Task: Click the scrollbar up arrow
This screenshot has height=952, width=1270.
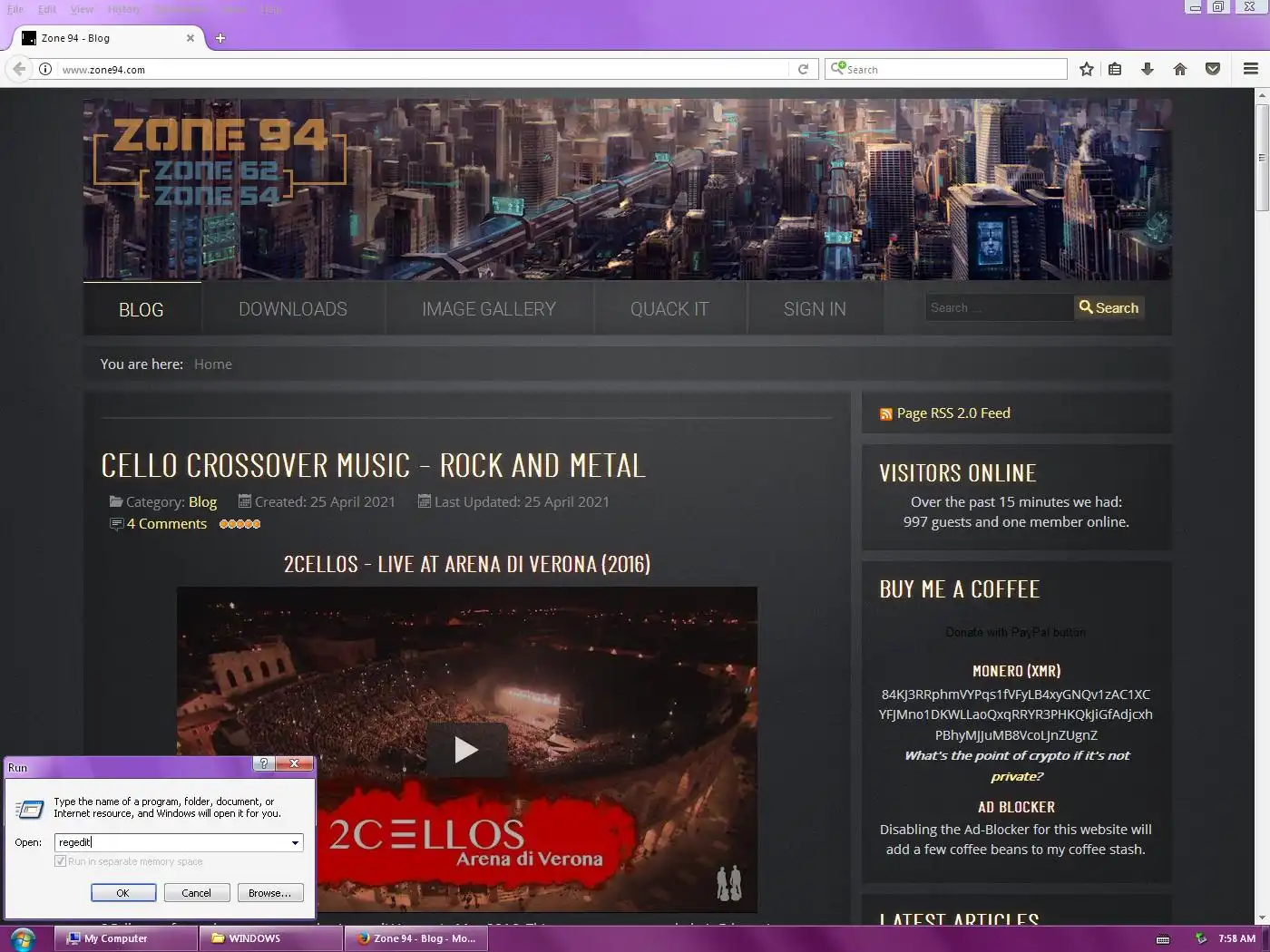Action: tap(1262, 94)
